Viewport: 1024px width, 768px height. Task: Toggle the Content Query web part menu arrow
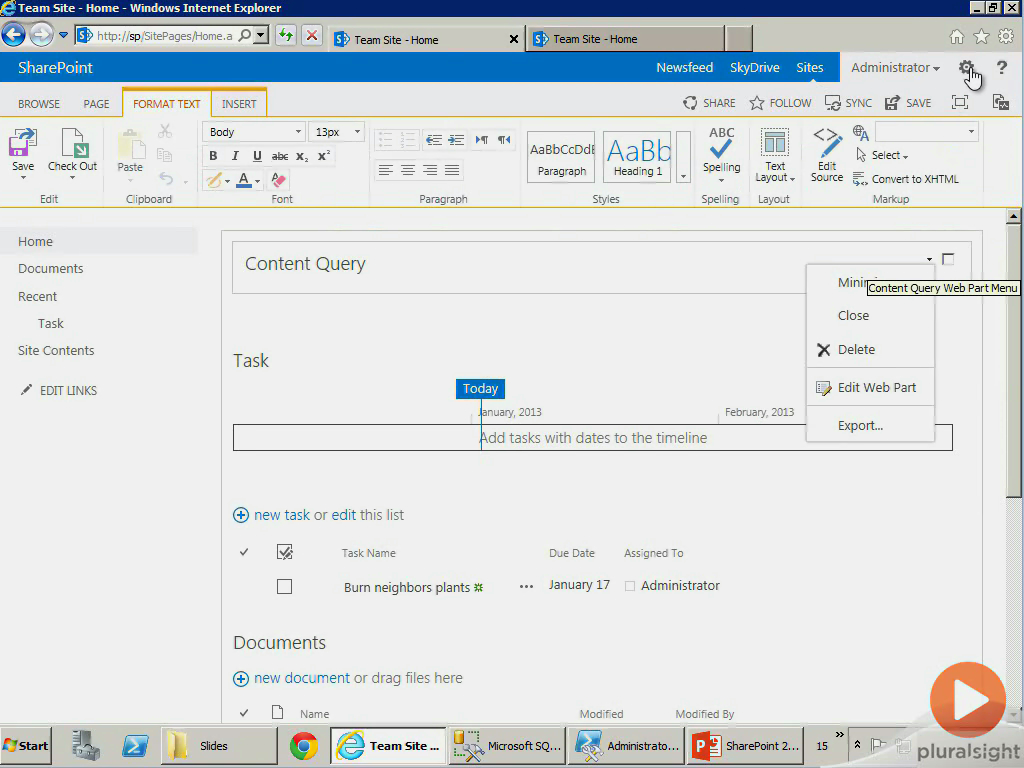pyautogui.click(x=929, y=259)
